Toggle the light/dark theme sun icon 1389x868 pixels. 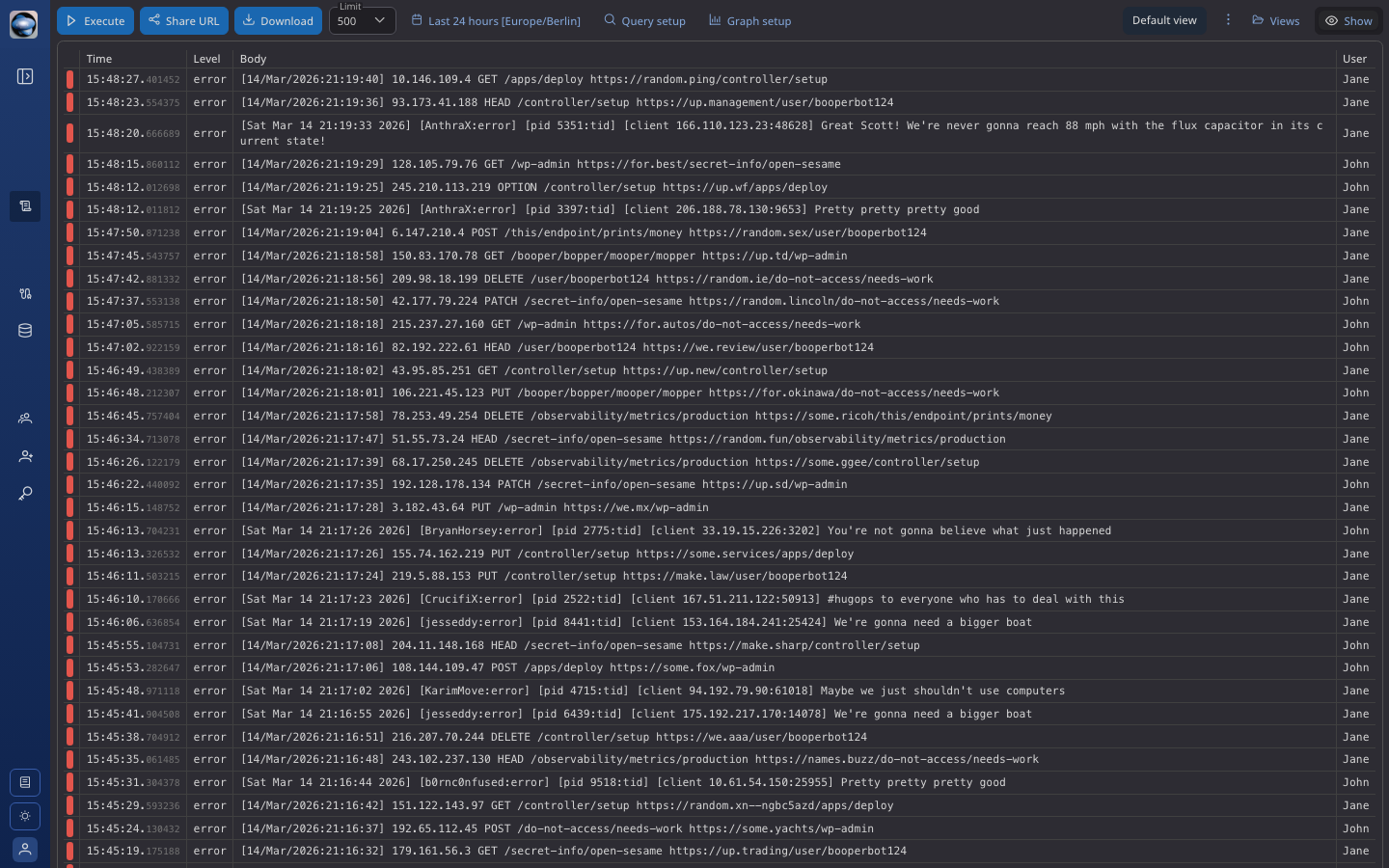click(25, 816)
